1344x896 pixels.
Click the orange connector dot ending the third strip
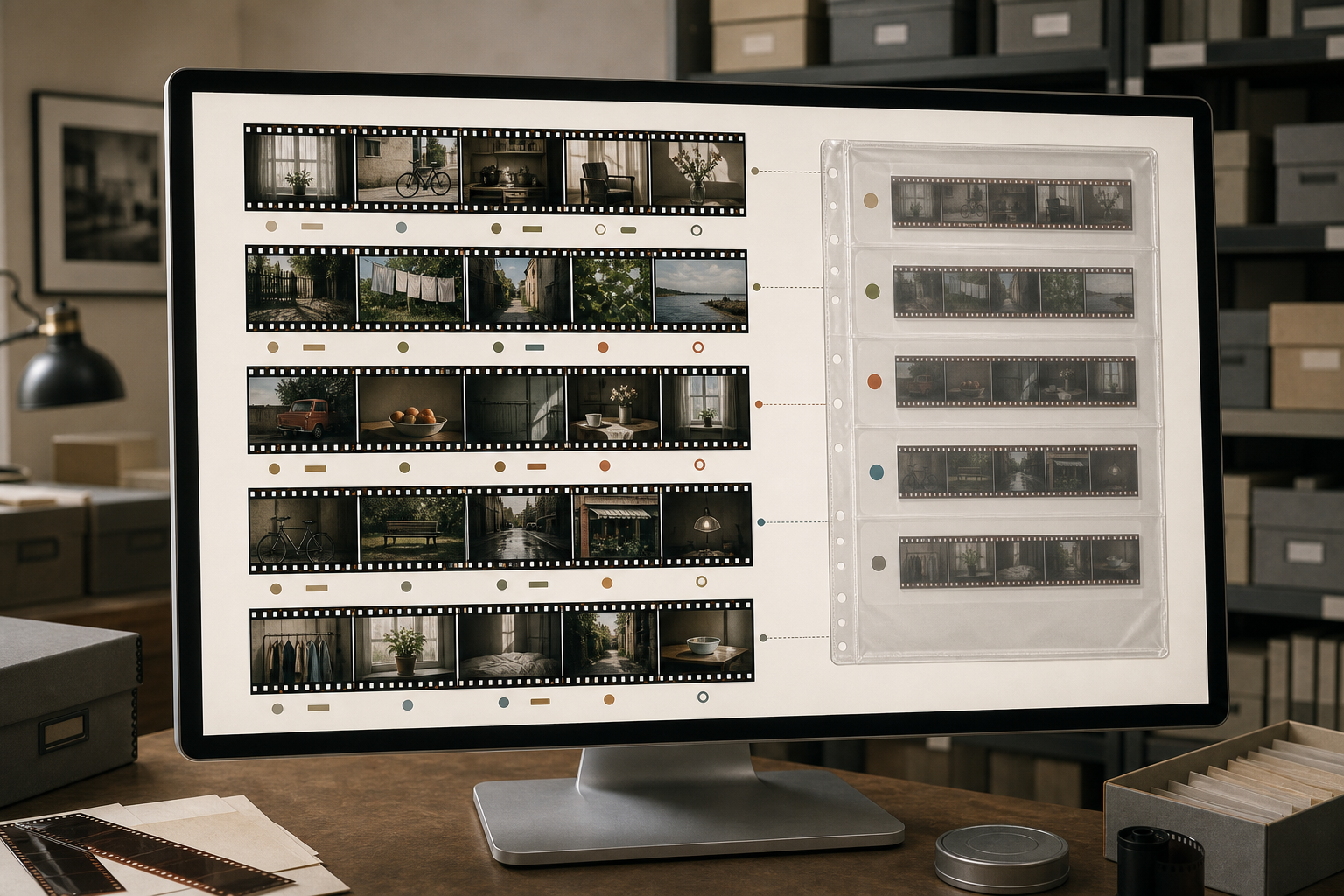click(x=759, y=404)
